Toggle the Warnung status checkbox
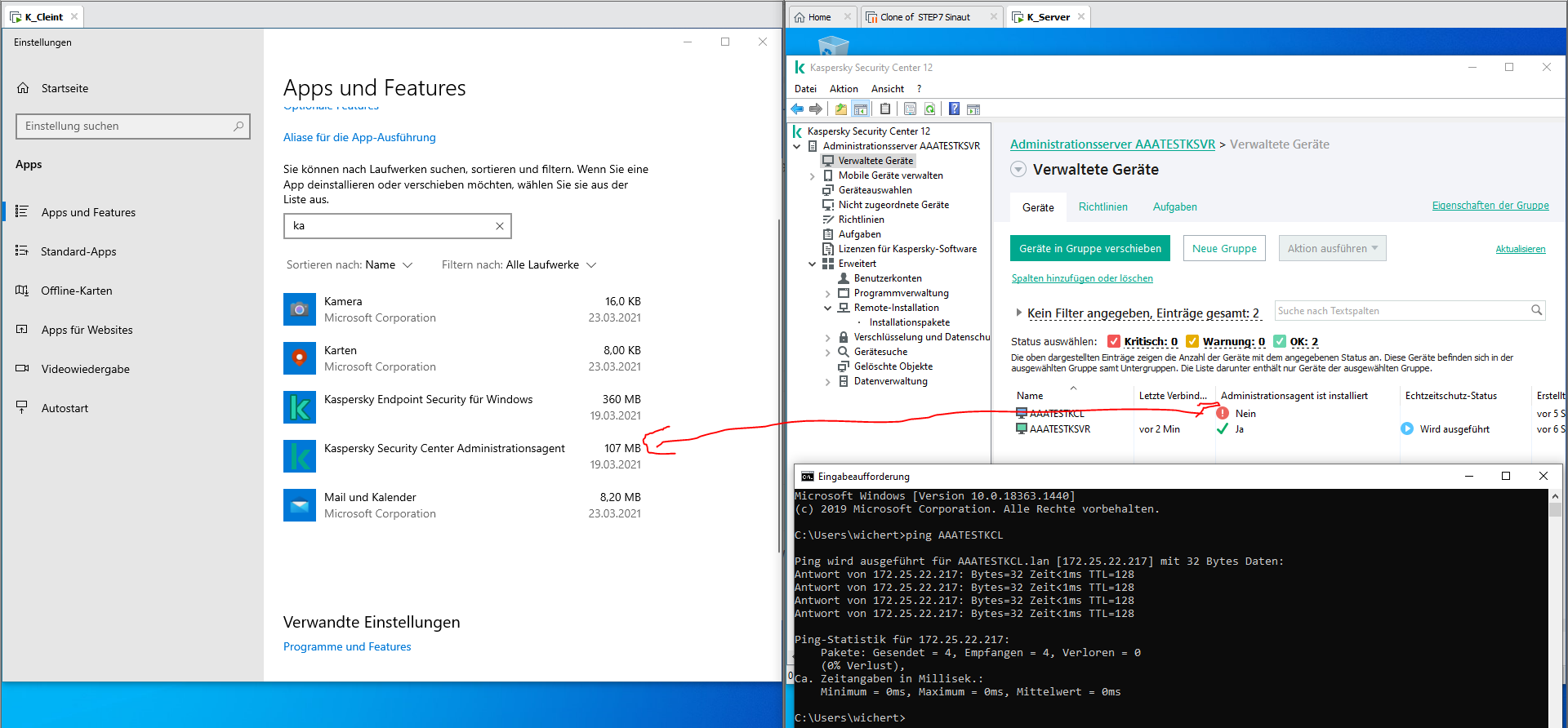 coord(1192,341)
